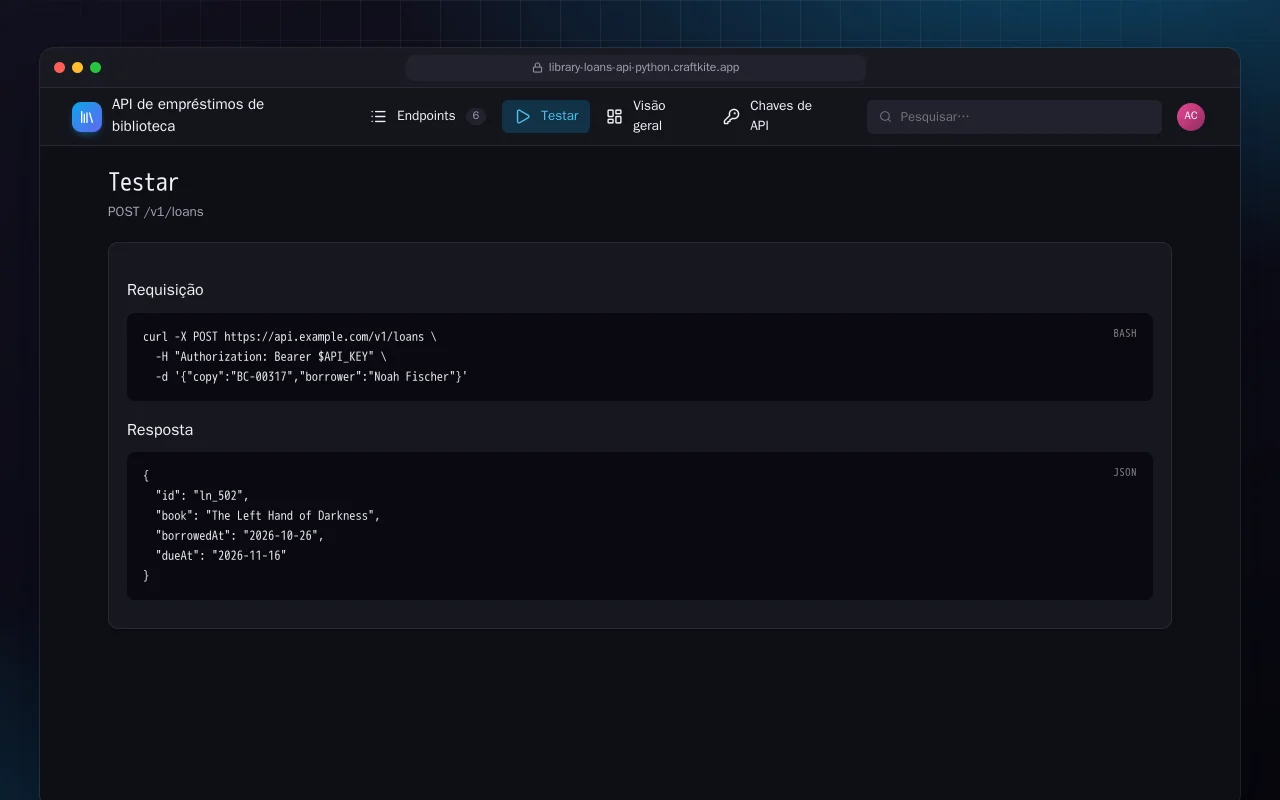
Task: Go to the Visão geral tab
Action: pyautogui.click(x=650, y=116)
